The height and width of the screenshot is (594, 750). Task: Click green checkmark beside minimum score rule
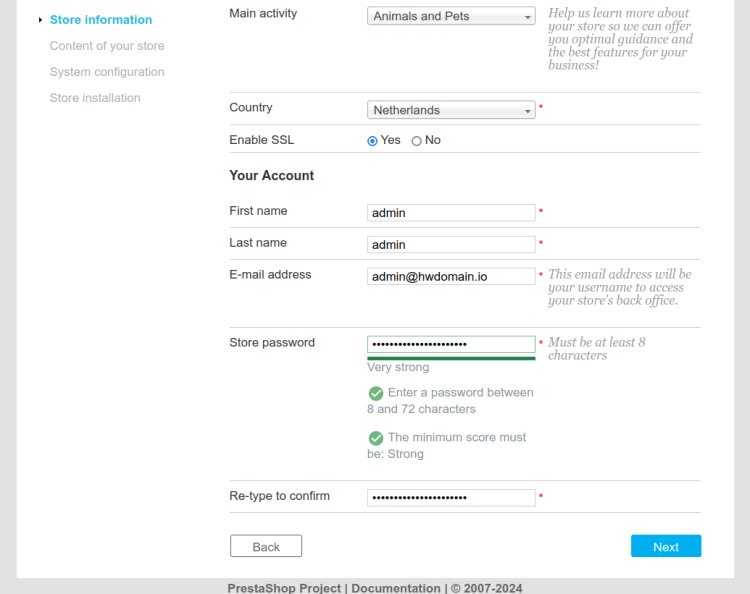pyautogui.click(x=376, y=438)
